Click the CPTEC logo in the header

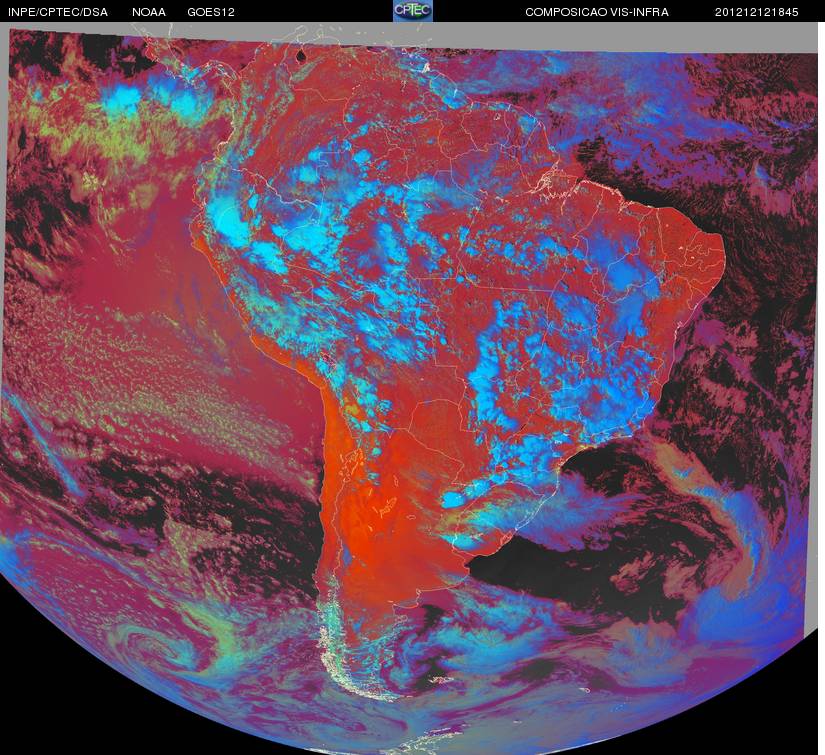413,11
